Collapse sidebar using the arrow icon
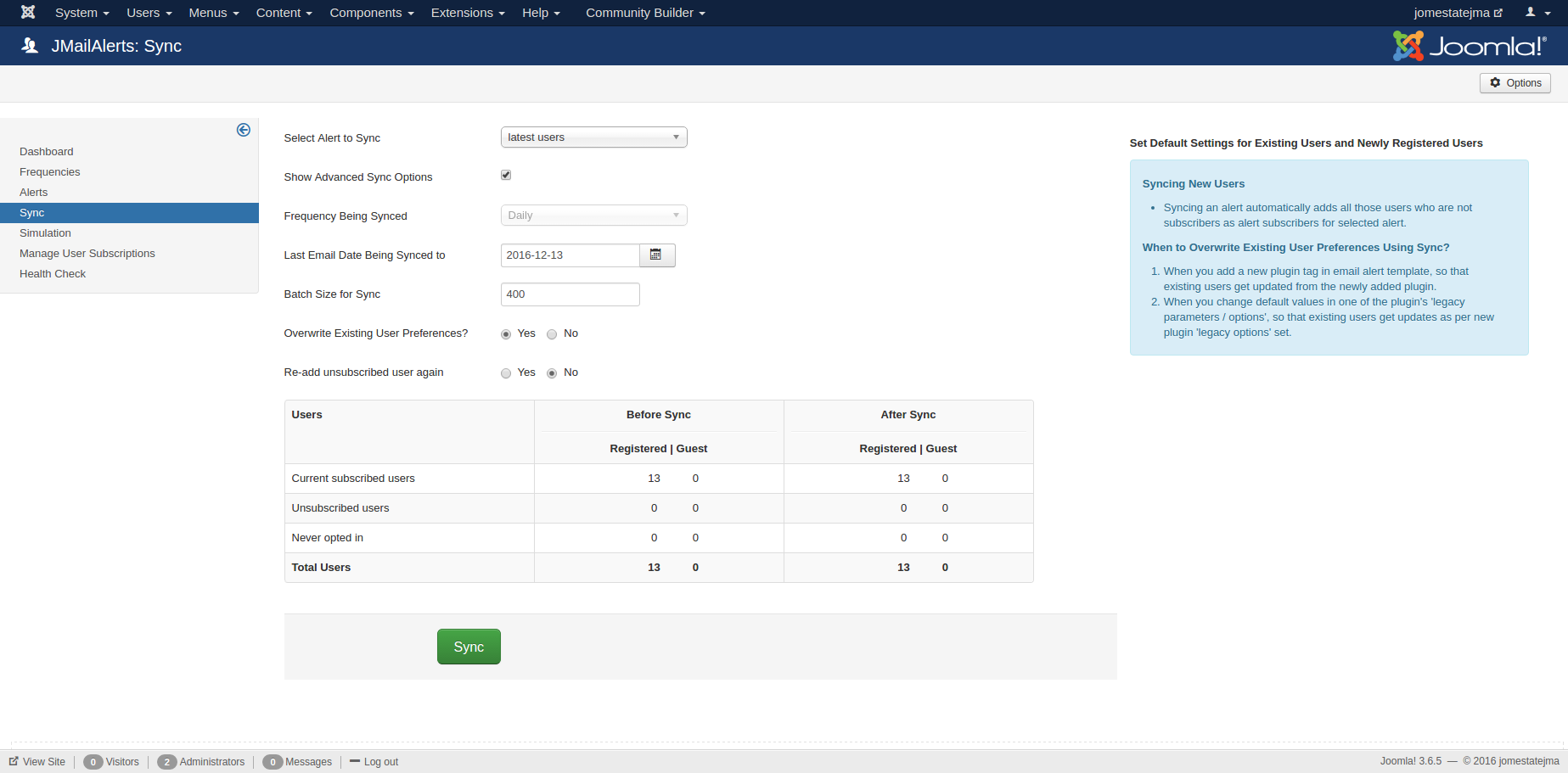Viewport: 1568px width, 773px height. click(244, 130)
